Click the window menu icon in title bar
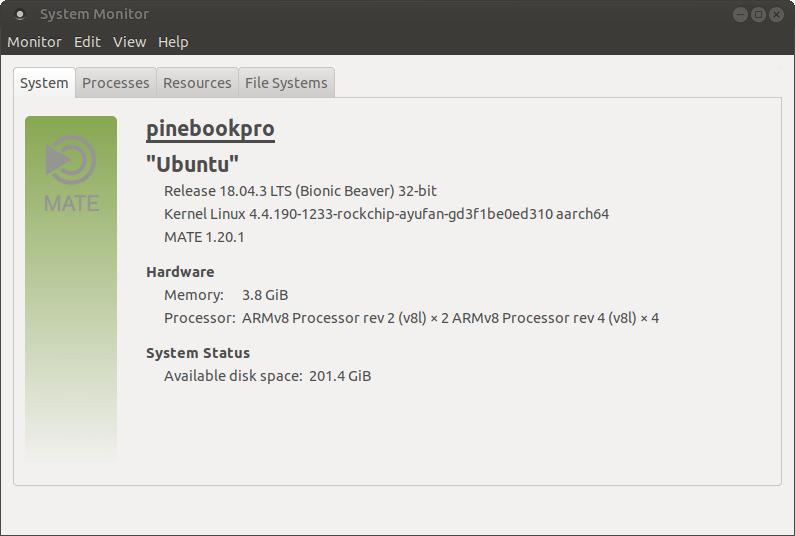This screenshot has height=536, width=795. tap(20, 14)
